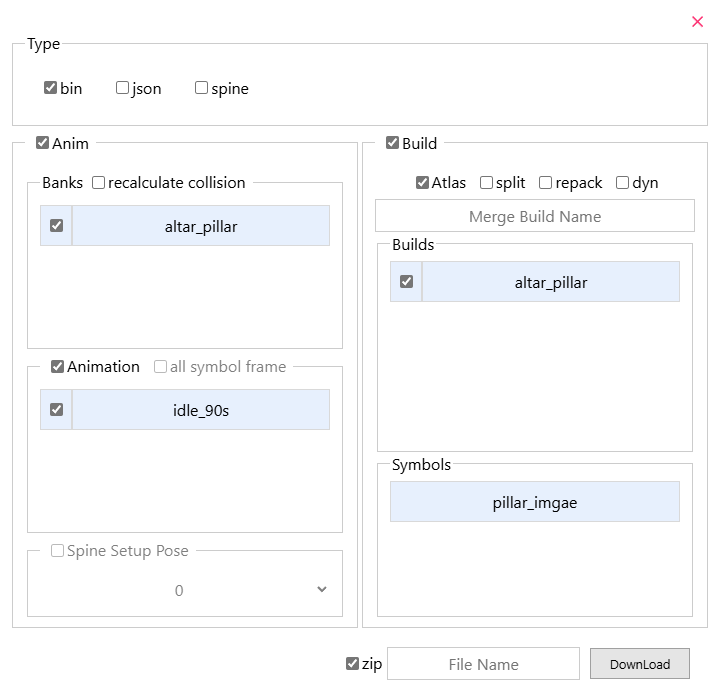The image size is (720, 699).
Task: Open the Spine Setup Pose dropdown
Action: [185, 590]
